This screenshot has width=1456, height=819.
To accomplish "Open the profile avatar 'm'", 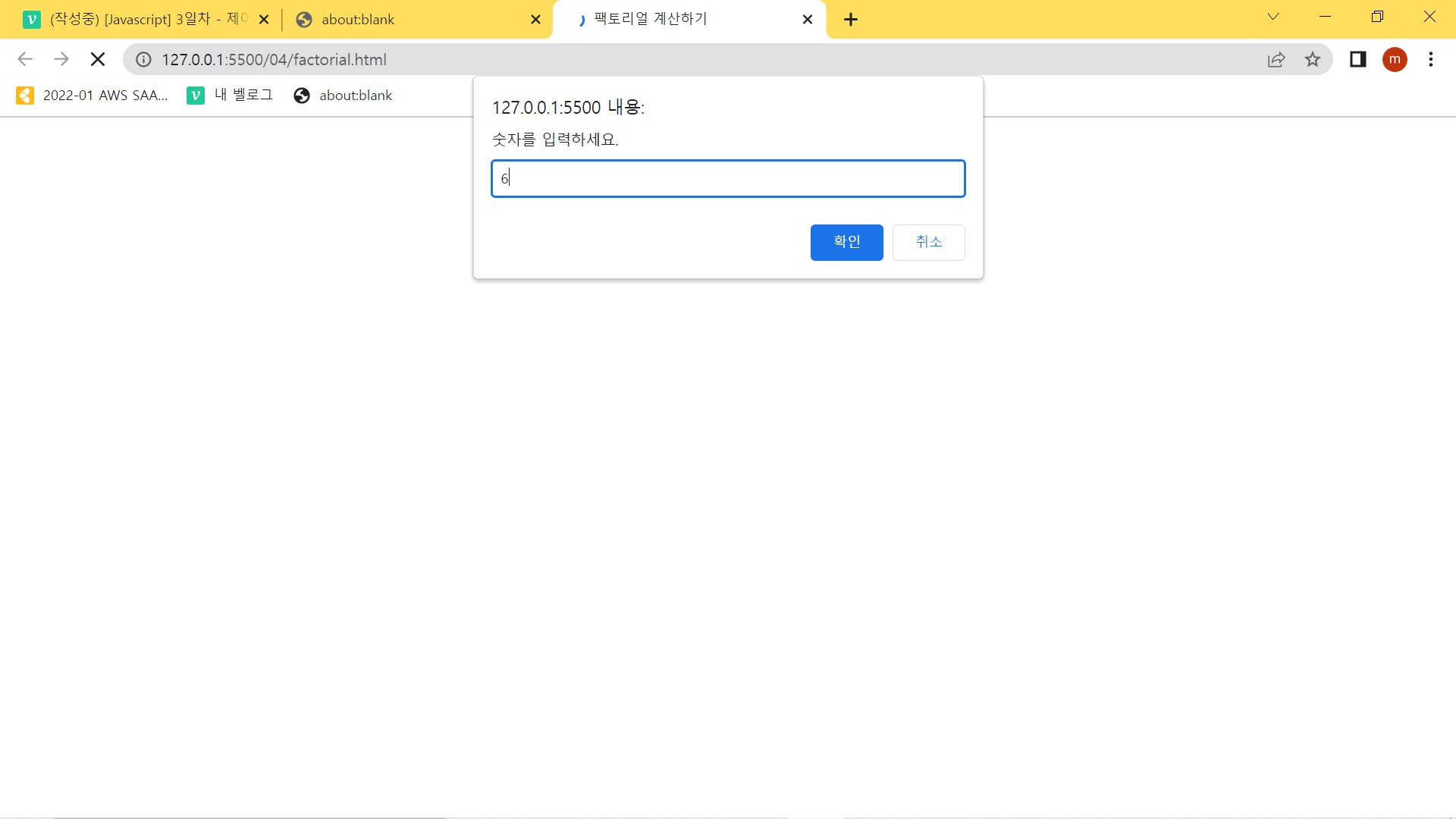I will pos(1395,59).
